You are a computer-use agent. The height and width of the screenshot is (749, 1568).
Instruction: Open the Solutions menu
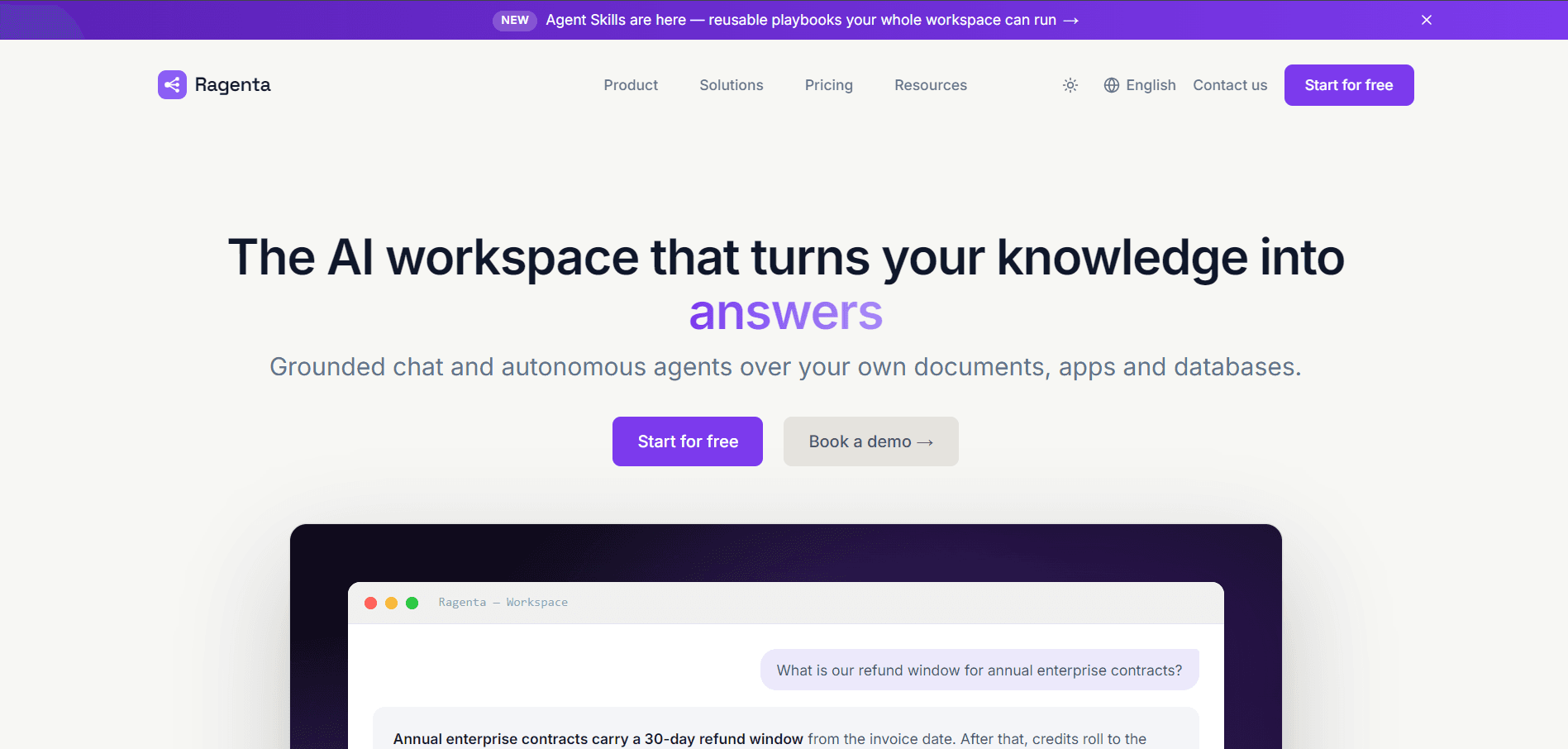point(732,85)
